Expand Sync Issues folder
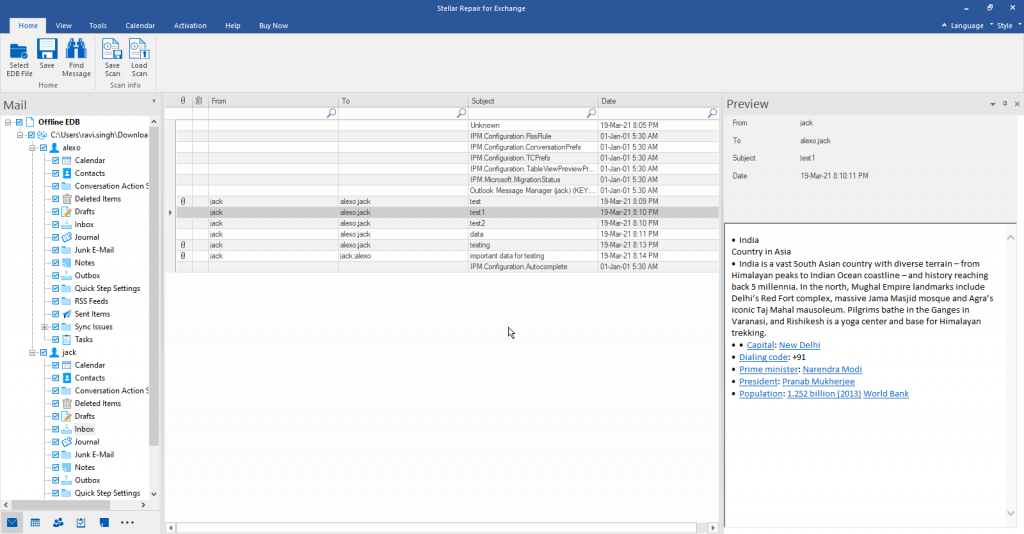The width and height of the screenshot is (1024, 534). (44, 326)
